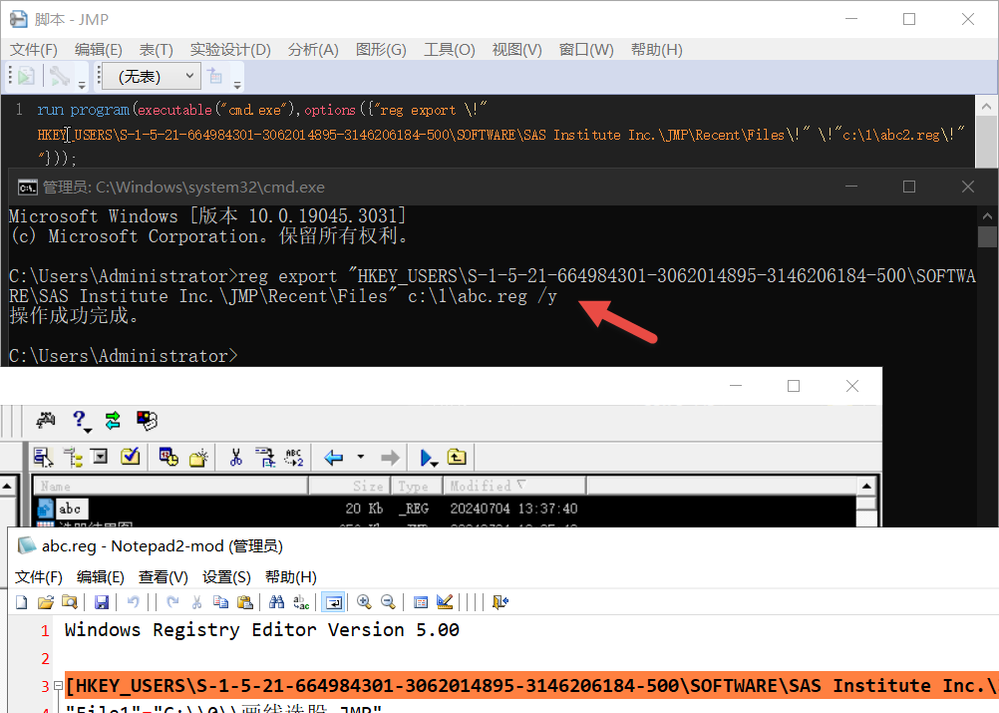Click the green swap arrows icon

tap(113, 421)
